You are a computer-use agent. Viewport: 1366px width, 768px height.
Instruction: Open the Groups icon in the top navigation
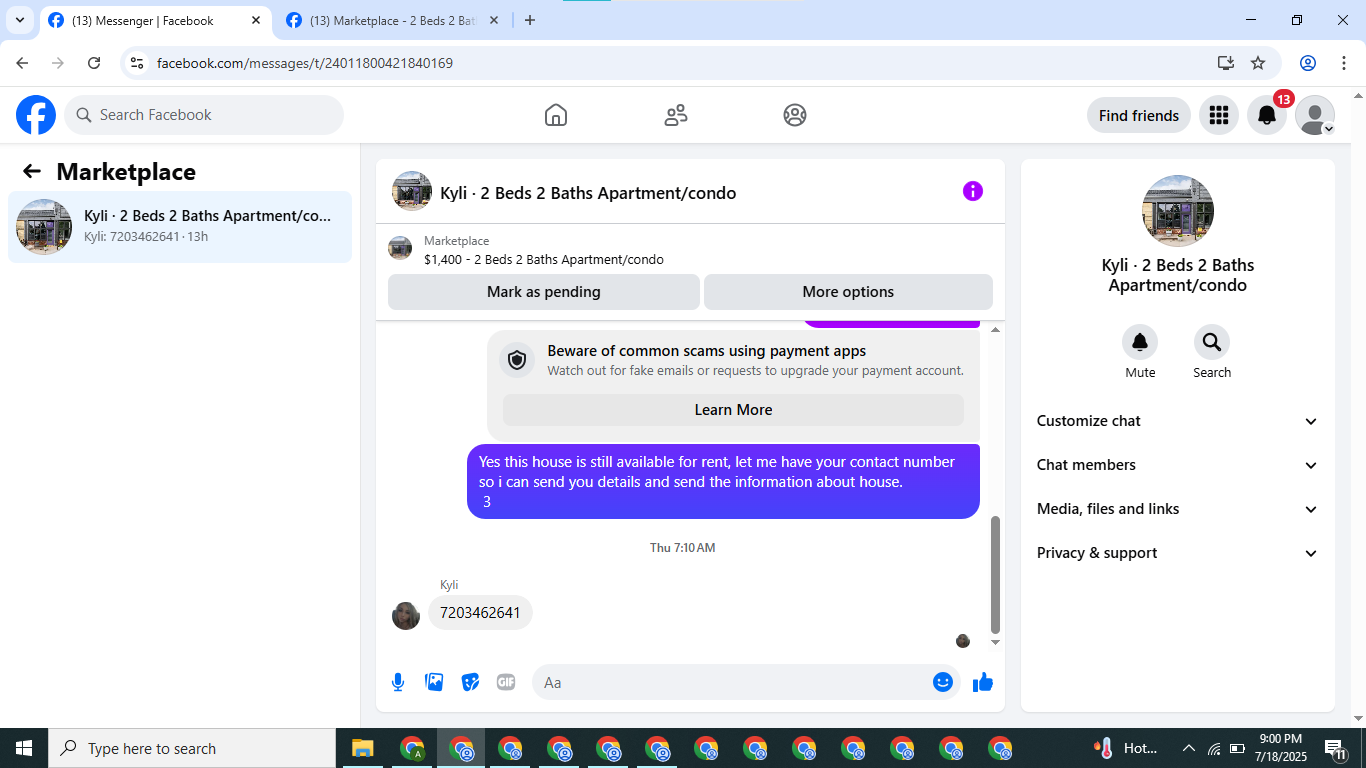[795, 115]
